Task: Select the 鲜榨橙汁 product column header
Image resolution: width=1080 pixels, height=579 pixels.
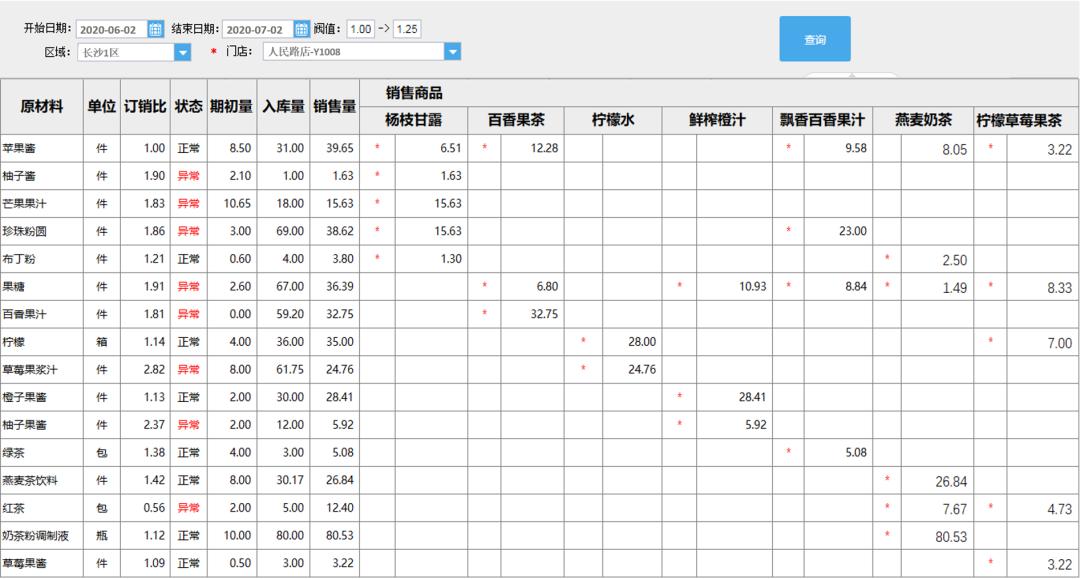Action: [717, 120]
